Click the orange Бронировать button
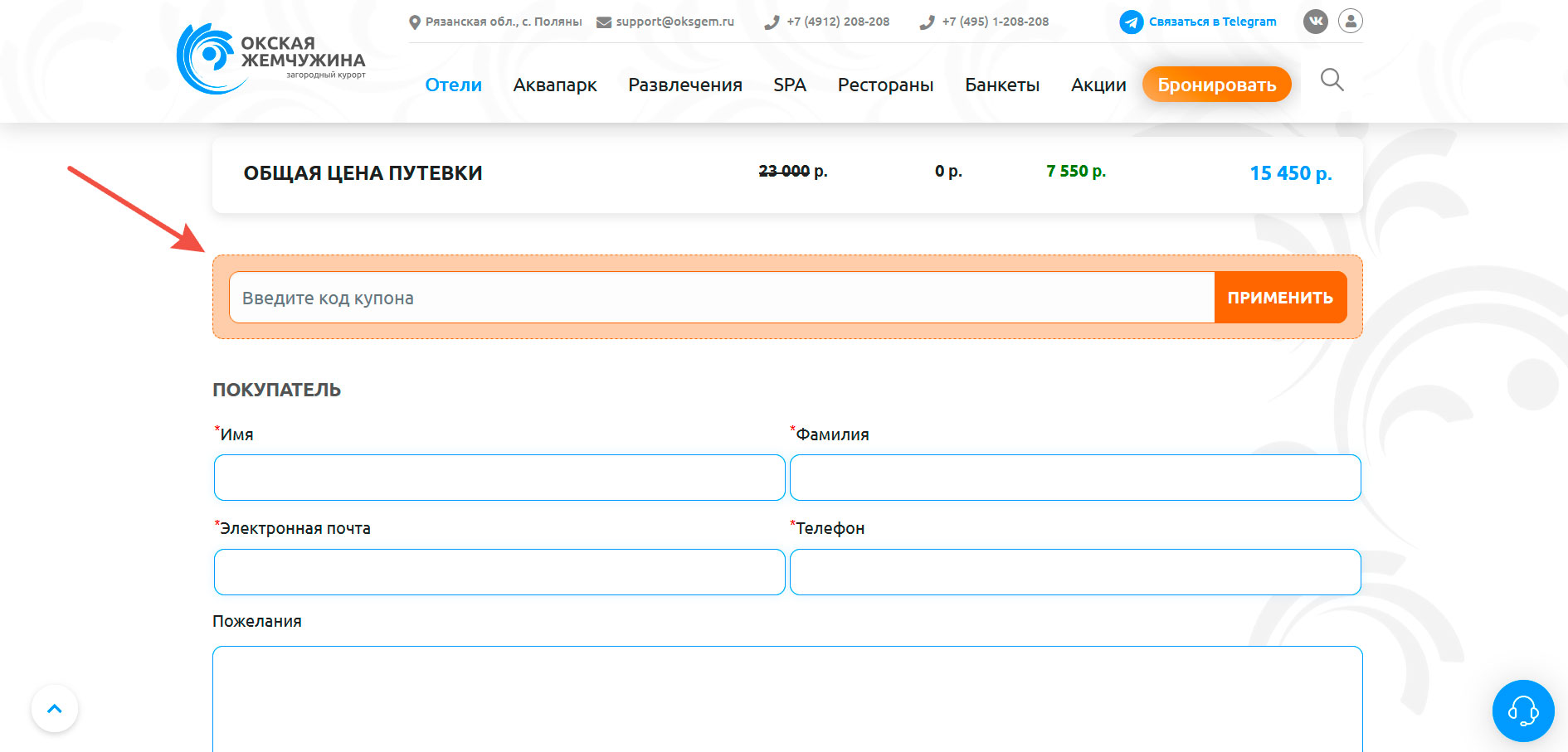The height and width of the screenshot is (752, 1568). pyautogui.click(x=1217, y=85)
